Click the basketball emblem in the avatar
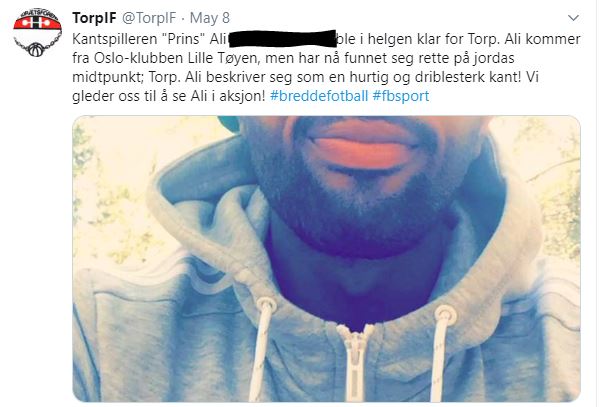Image resolution: width=599 pixels, height=407 pixels. (36, 50)
